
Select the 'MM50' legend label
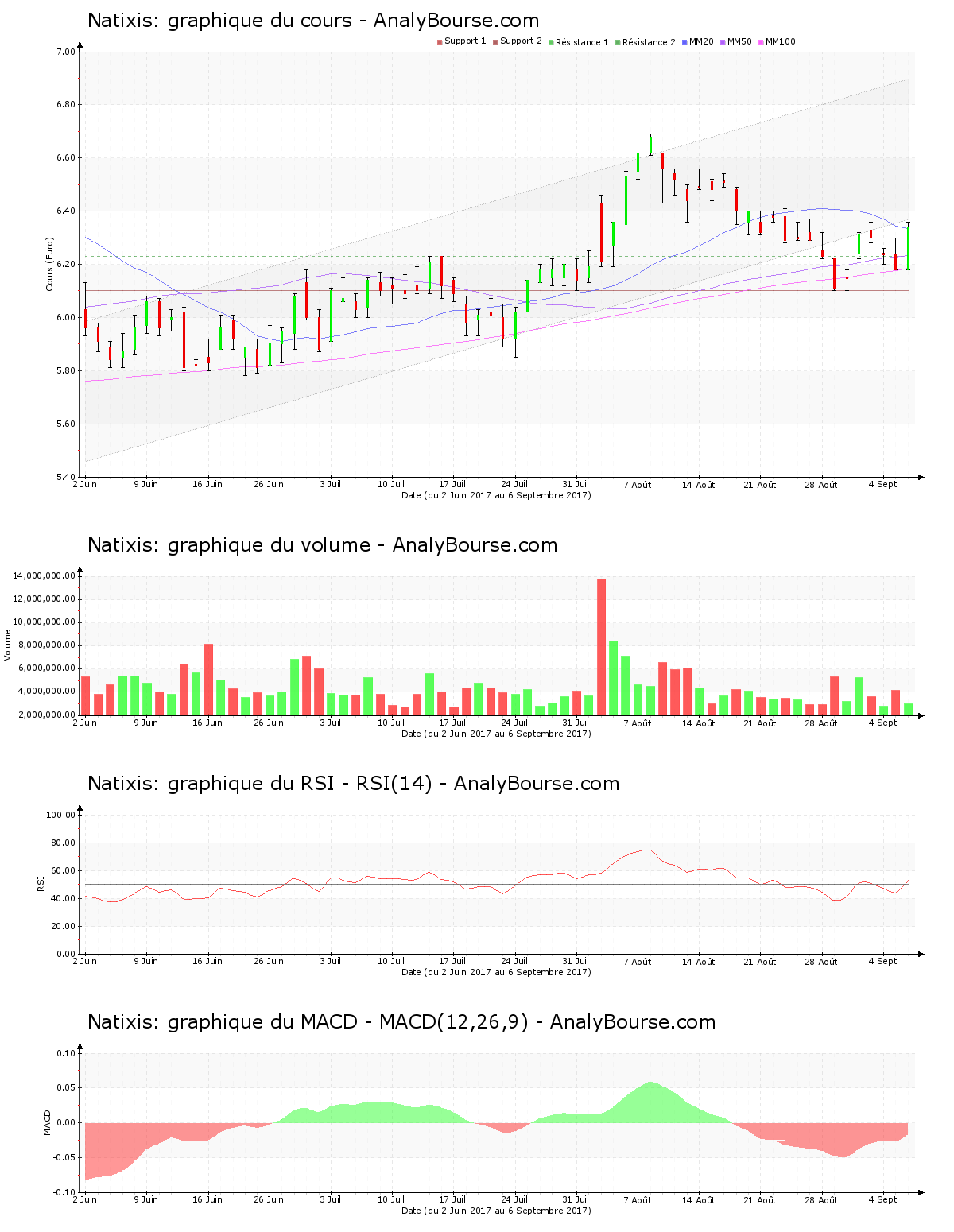tap(739, 41)
